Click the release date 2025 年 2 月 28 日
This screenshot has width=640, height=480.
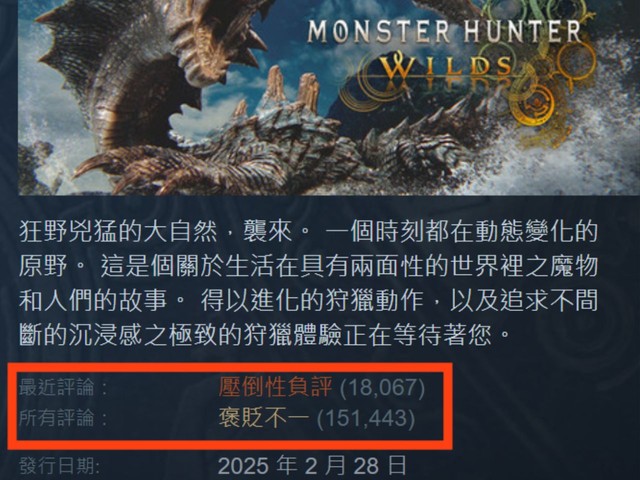[312, 465]
